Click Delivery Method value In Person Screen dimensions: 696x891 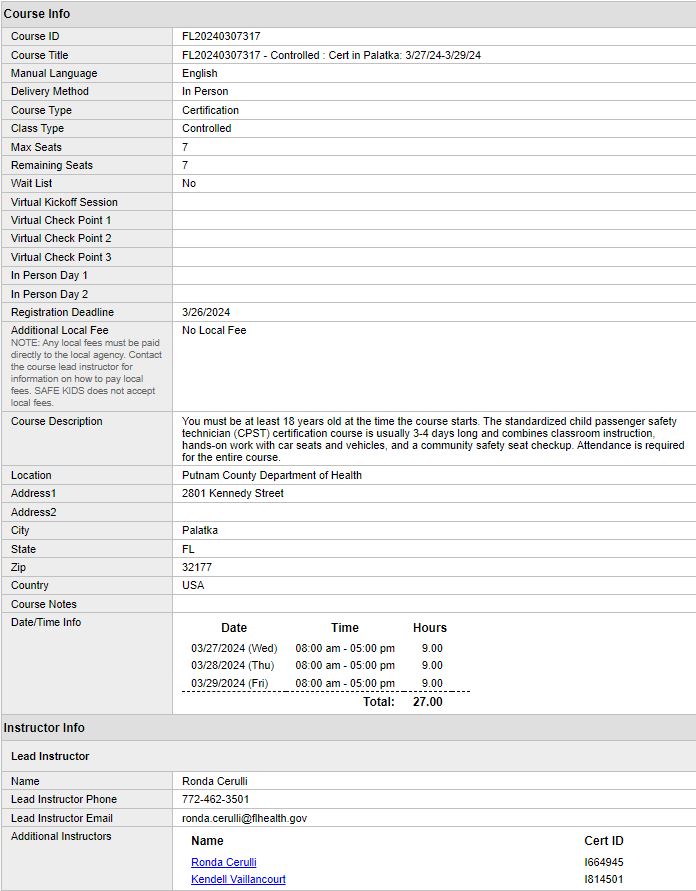pos(205,91)
